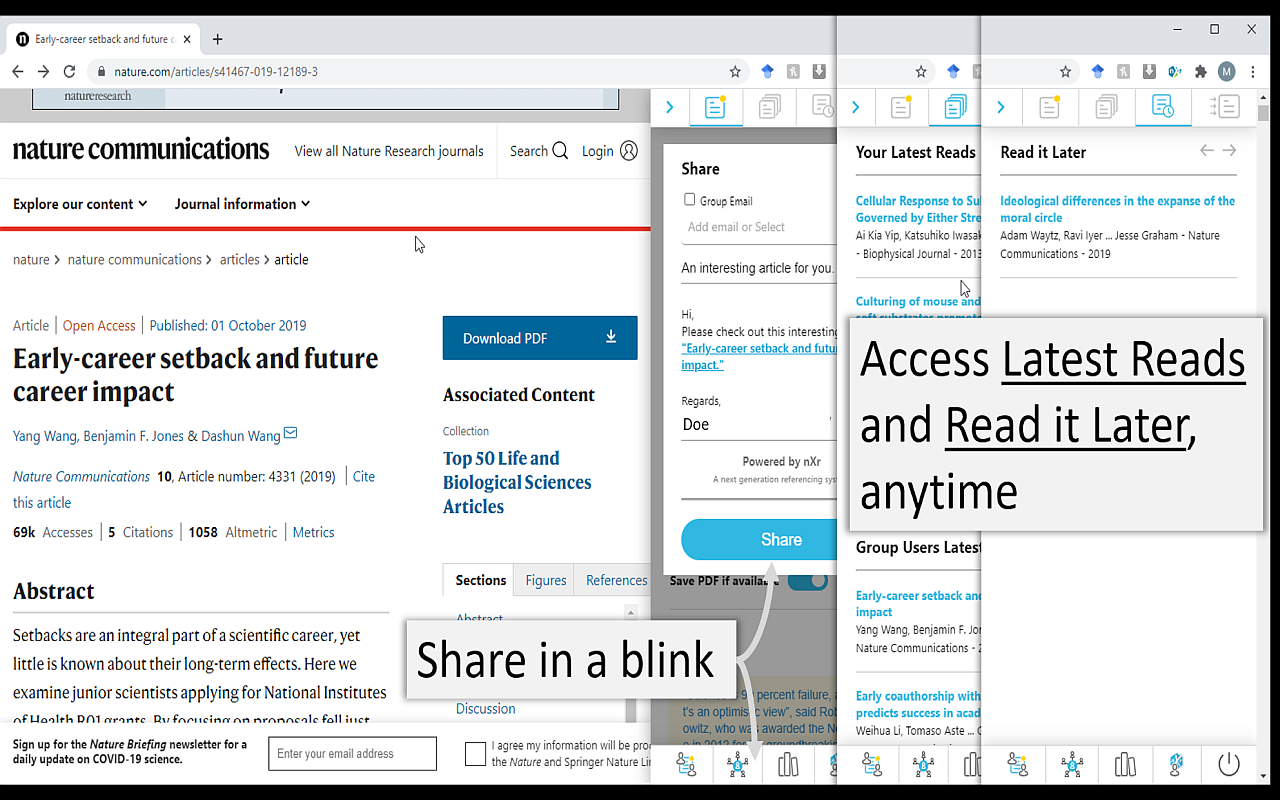The width and height of the screenshot is (1280, 800).
Task: Click the Add email or Select field
Action: (761, 227)
